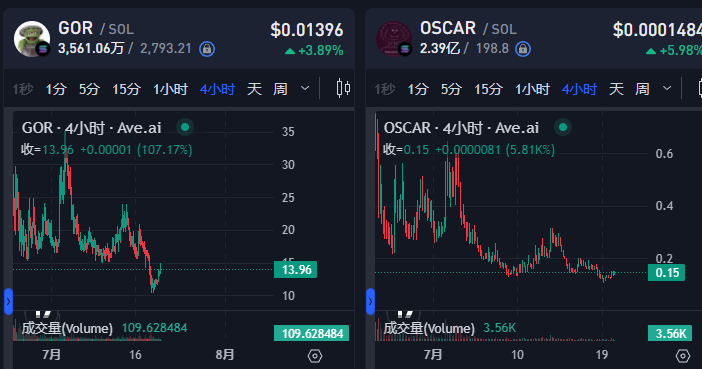The height and width of the screenshot is (369, 702).
Task: Click OSCAR chart title 'OSCAR · 4小时 · Ave.ai'
Action: (x=461, y=128)
